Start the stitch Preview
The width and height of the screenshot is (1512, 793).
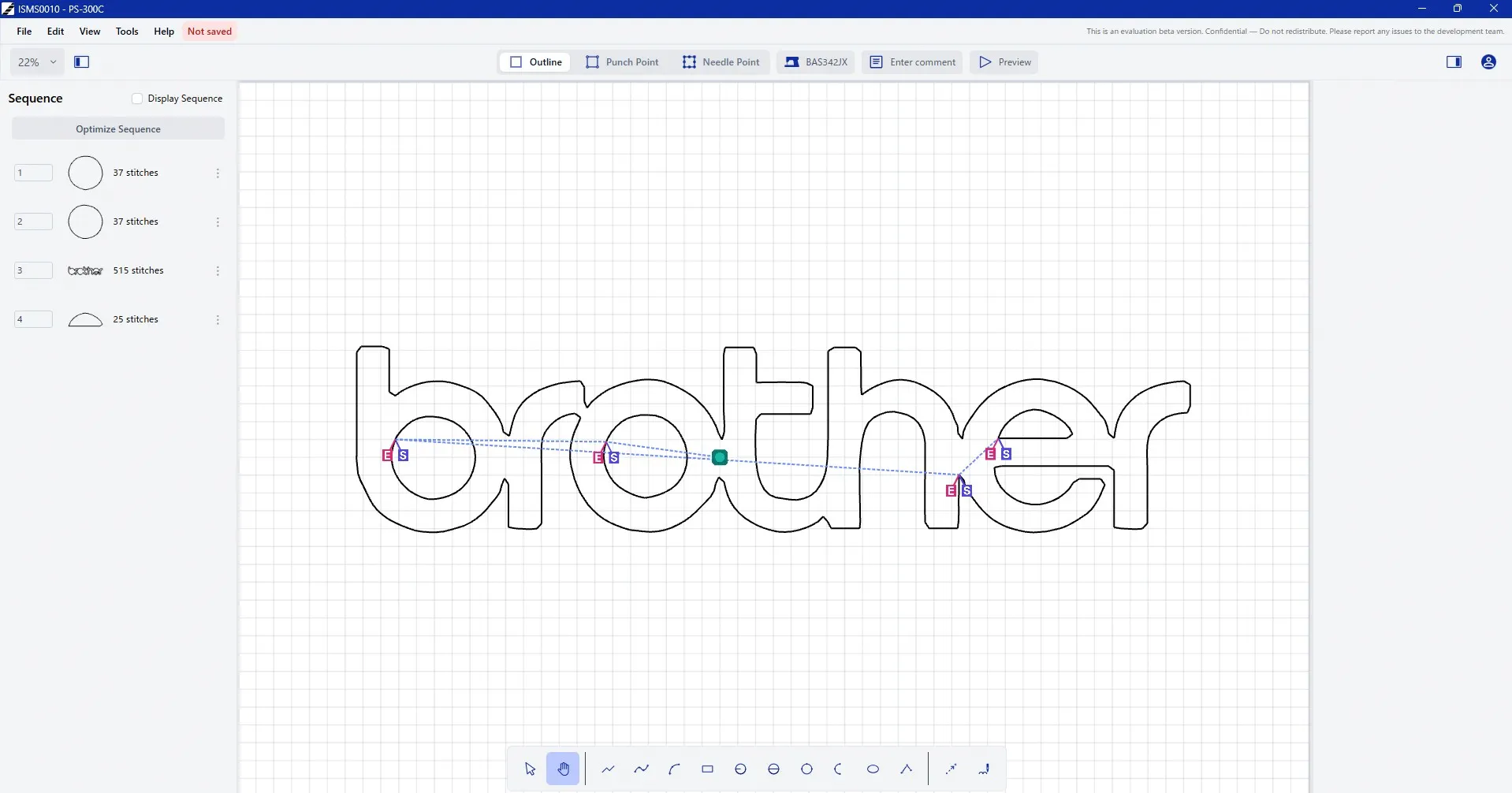click(x=1004, y=62)
